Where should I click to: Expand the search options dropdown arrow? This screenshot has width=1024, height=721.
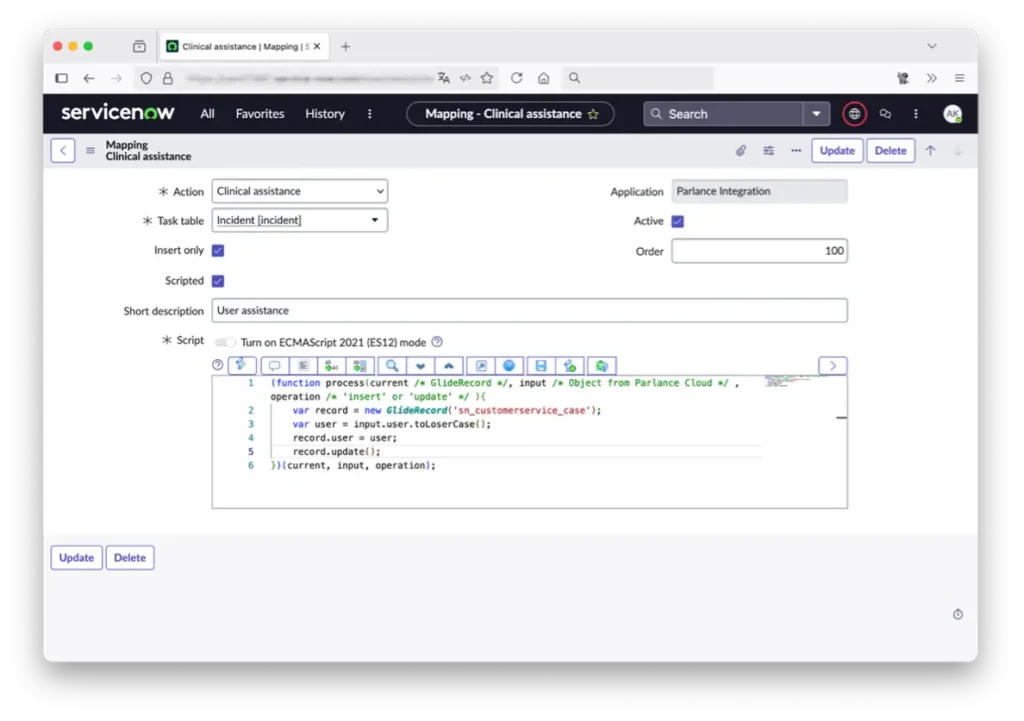pyautogui.click(x=817, y=114)
